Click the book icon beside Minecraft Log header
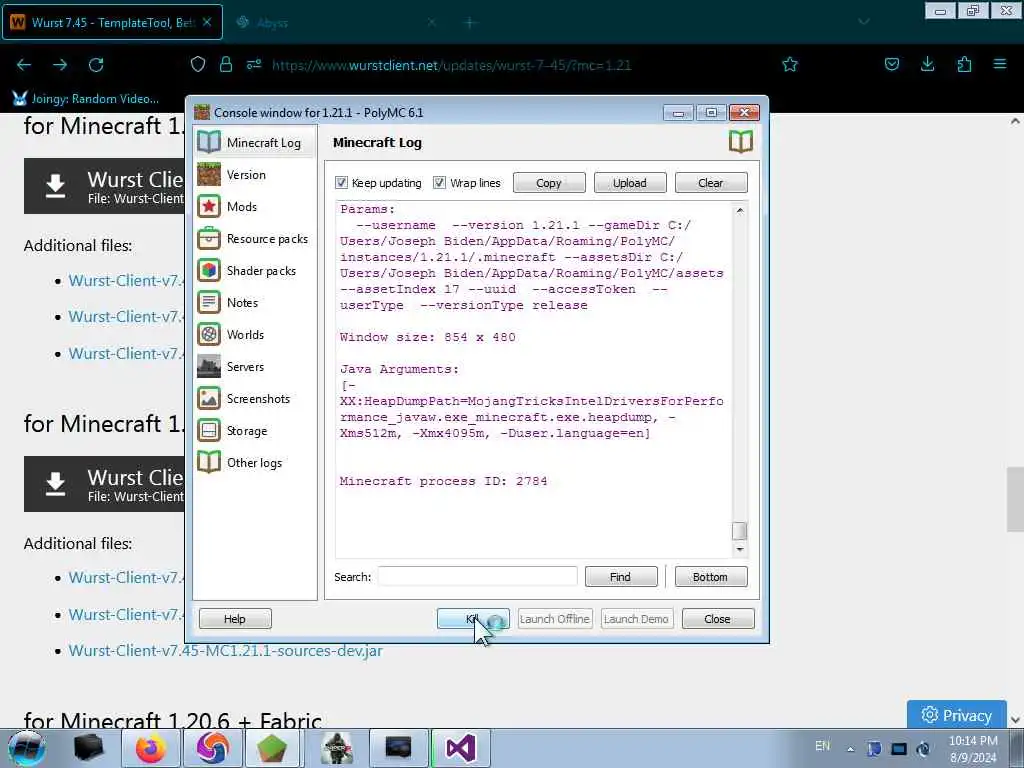Viewport: 1024px width, 768px height. (x=741, y=141)
